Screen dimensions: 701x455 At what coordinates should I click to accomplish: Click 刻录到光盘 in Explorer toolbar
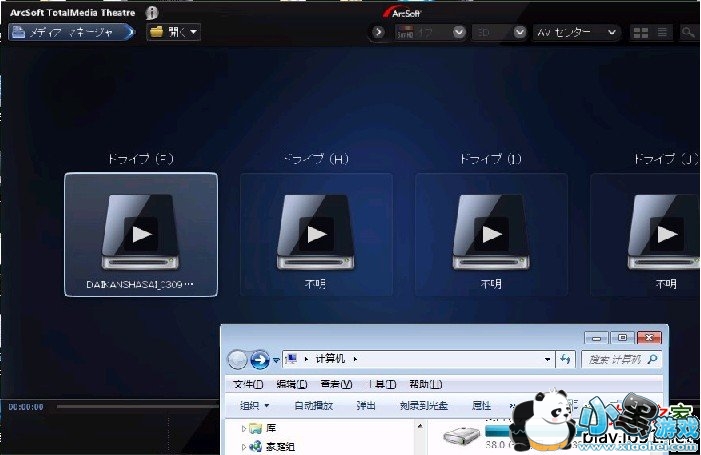(x=423, y=406)
